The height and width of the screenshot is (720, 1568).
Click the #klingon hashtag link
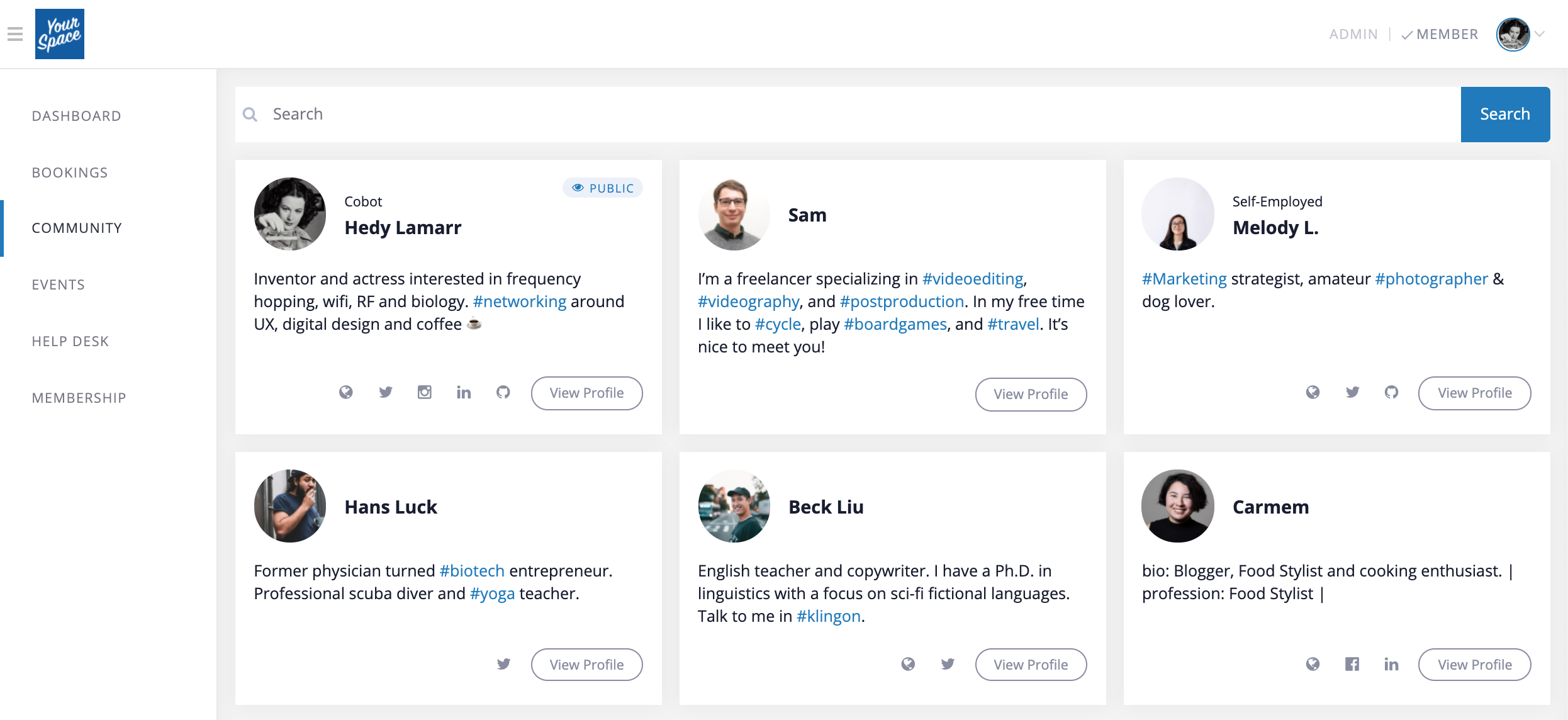[828, 616]
